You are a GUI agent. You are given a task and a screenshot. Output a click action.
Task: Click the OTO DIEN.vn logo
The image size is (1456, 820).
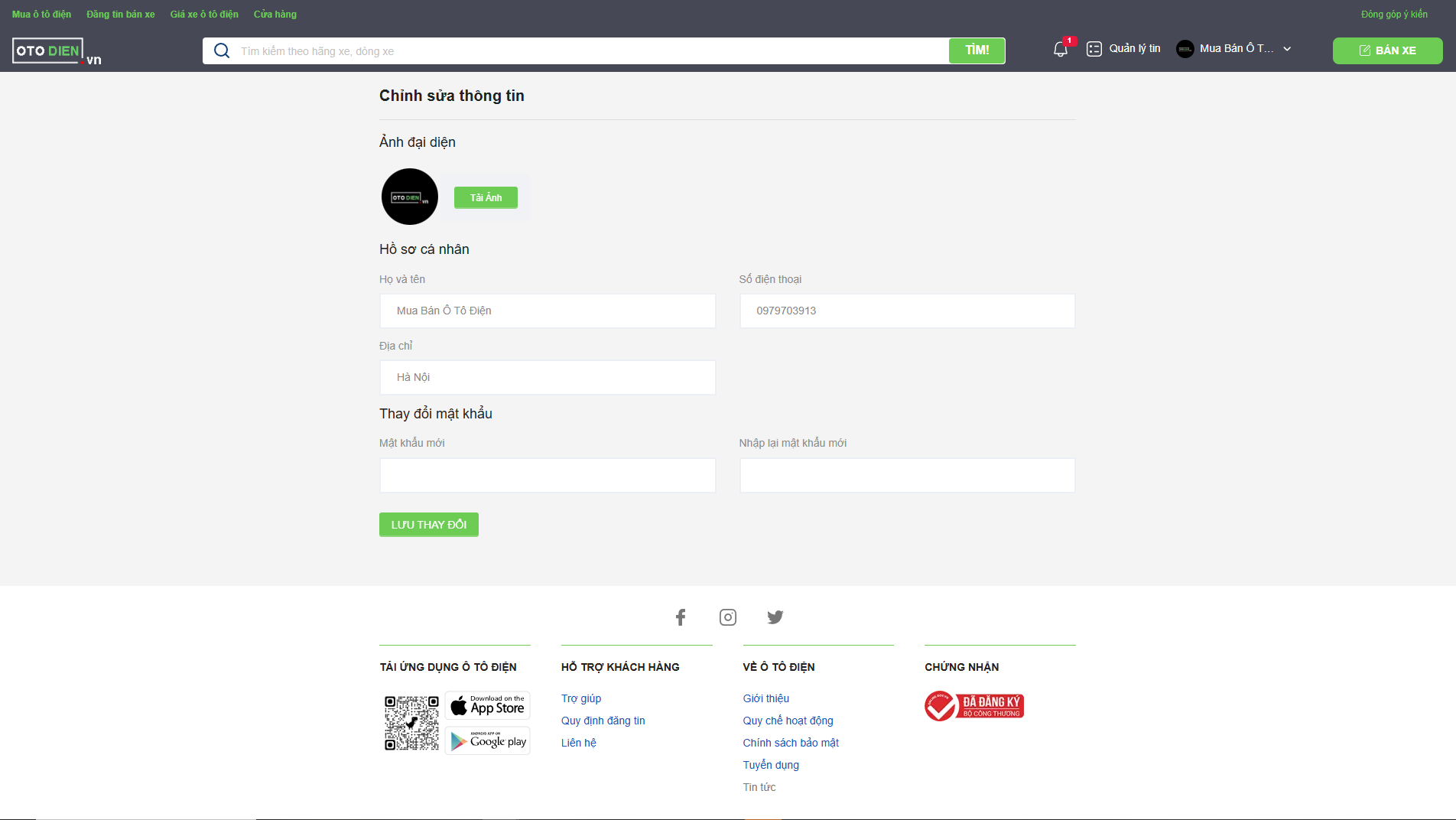pyautogui.click(x=57, y=51)
